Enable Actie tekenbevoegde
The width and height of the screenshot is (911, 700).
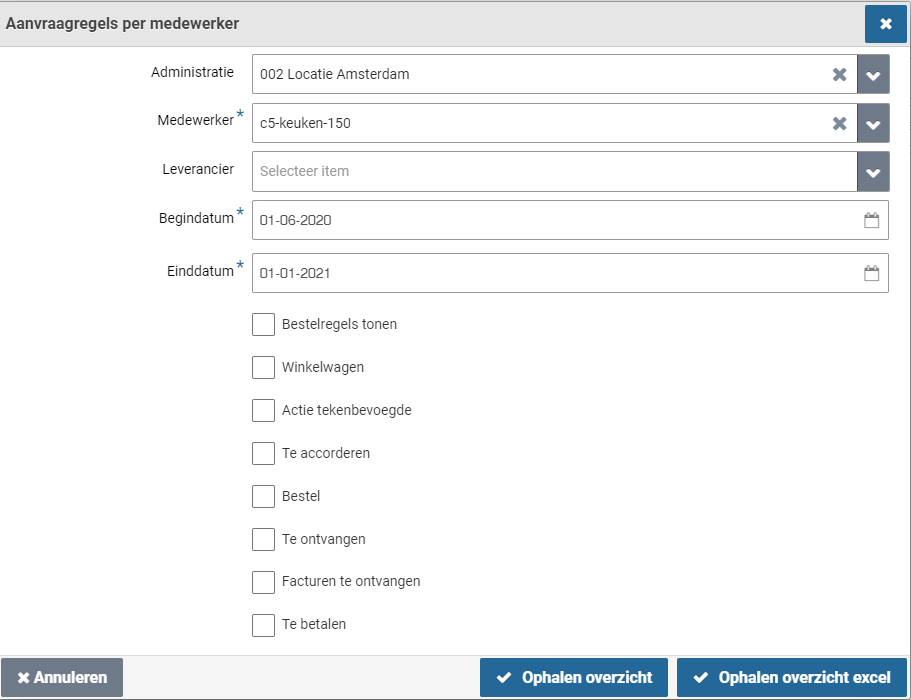[x=263, y=410]
